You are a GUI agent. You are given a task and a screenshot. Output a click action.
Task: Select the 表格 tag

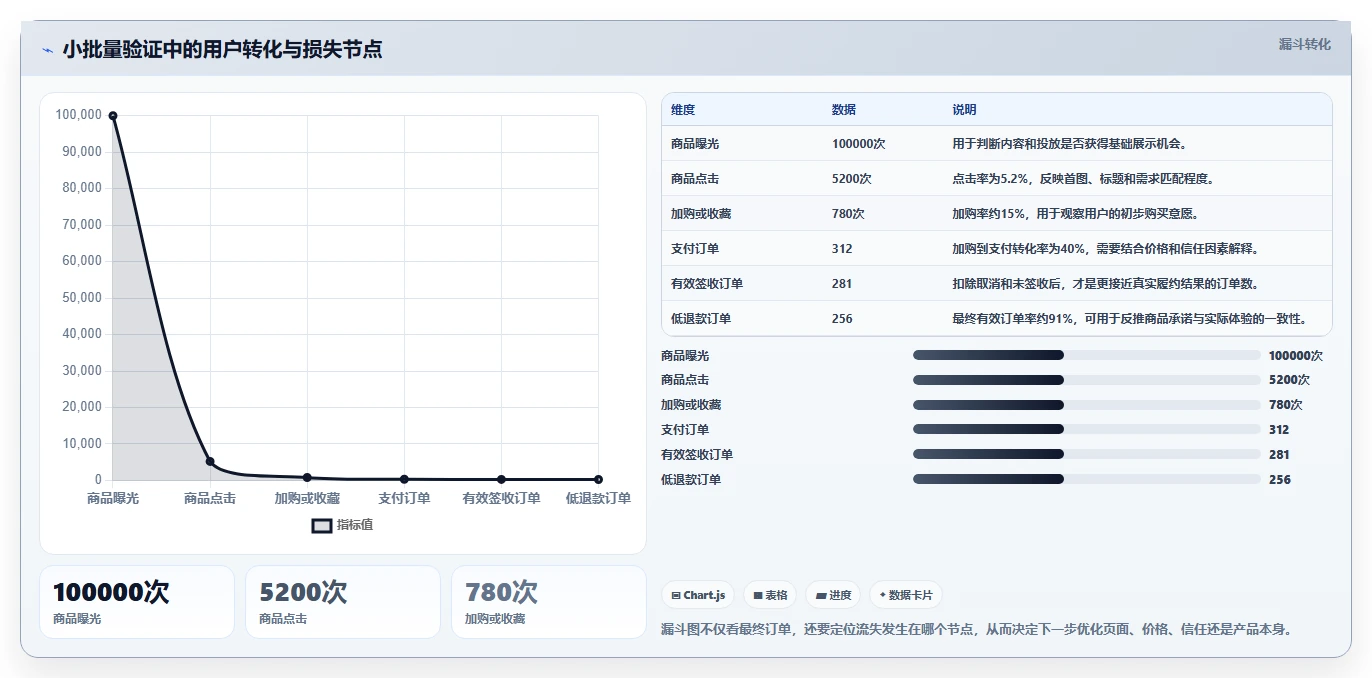770,595
